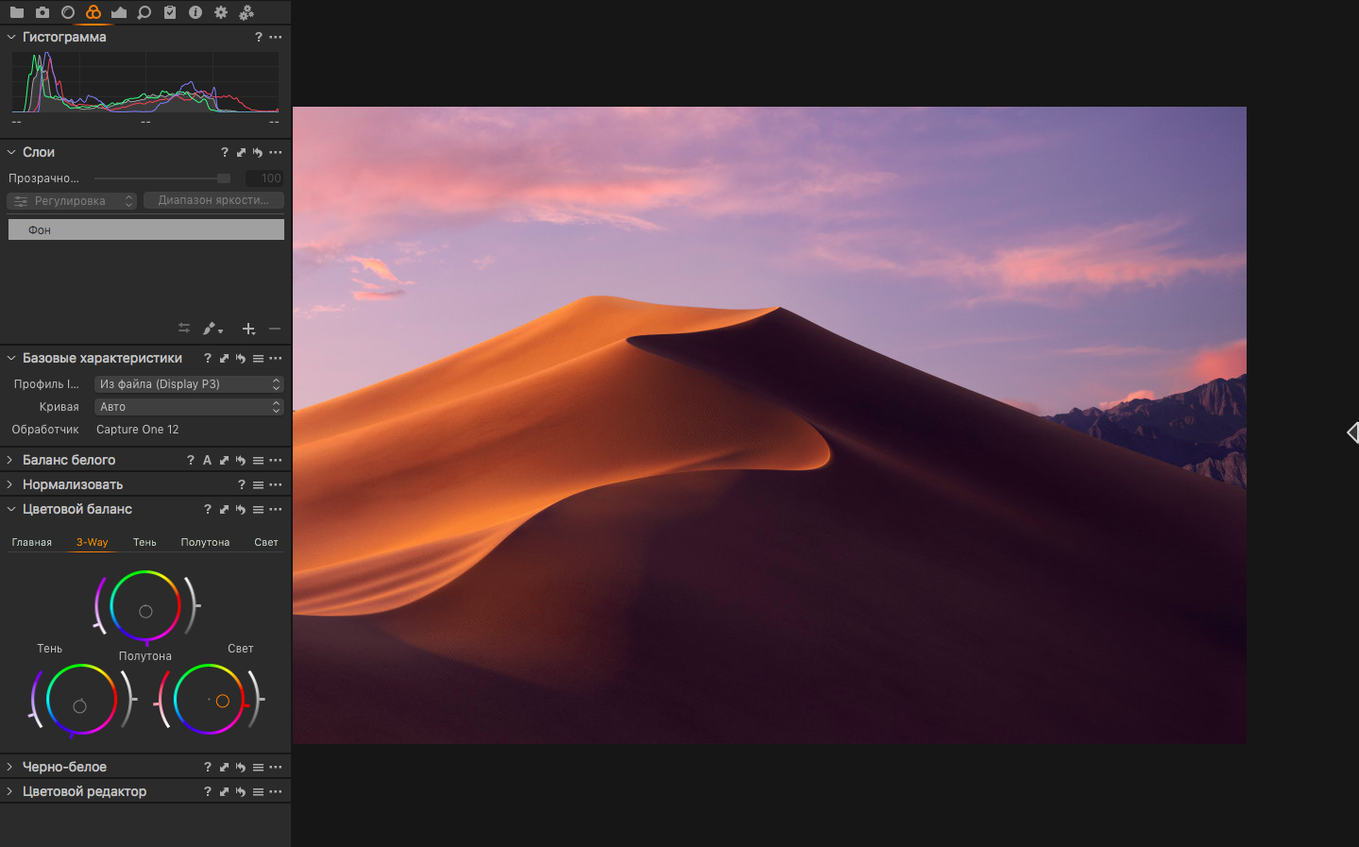The height and width of the screenshot is (847, 1359).
Task: Open the Lens tool tab circle icon
Action: tap(68, 12)
